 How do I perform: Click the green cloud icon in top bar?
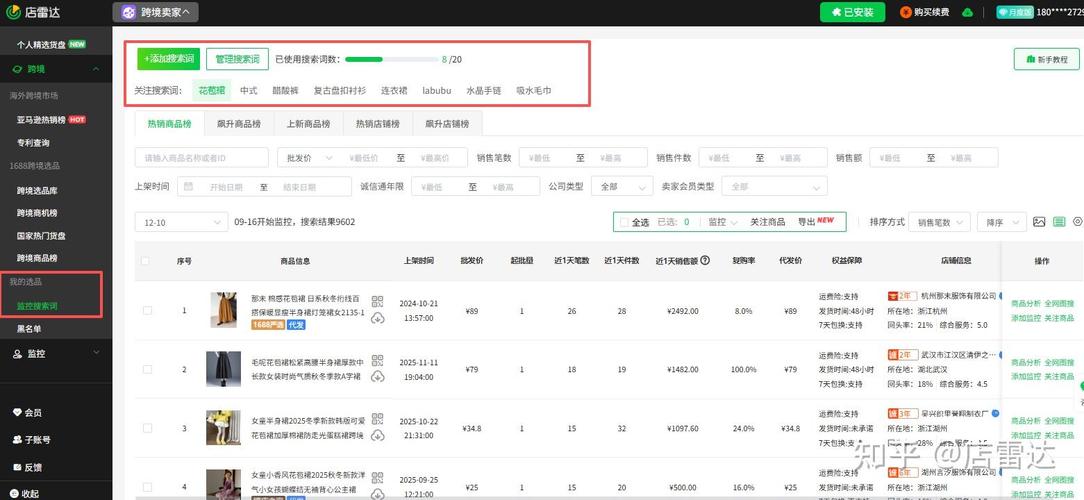pyautogui.click(x=967, y=12)
